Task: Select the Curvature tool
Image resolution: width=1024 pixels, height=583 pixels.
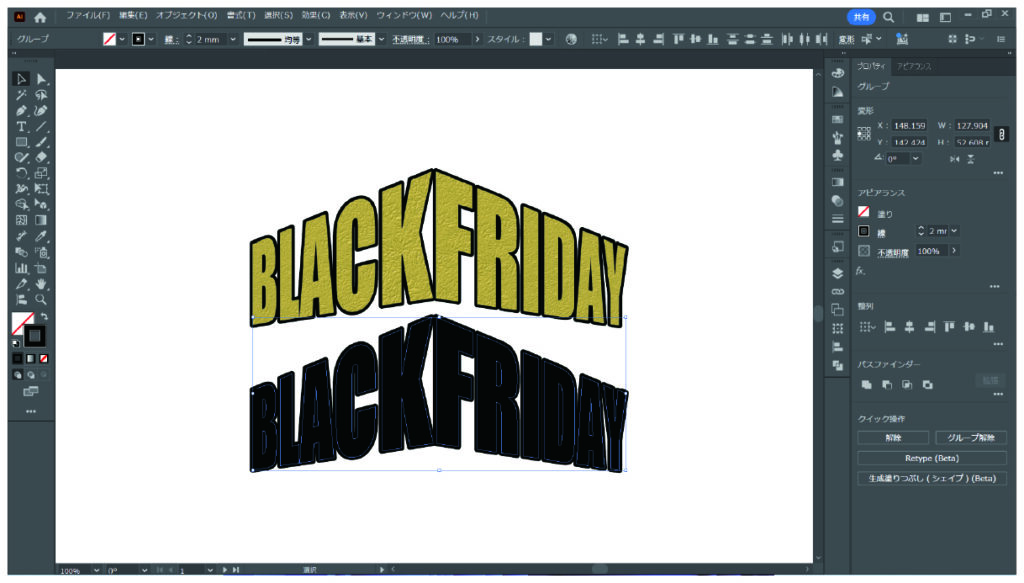Action: tap(41, 111)
